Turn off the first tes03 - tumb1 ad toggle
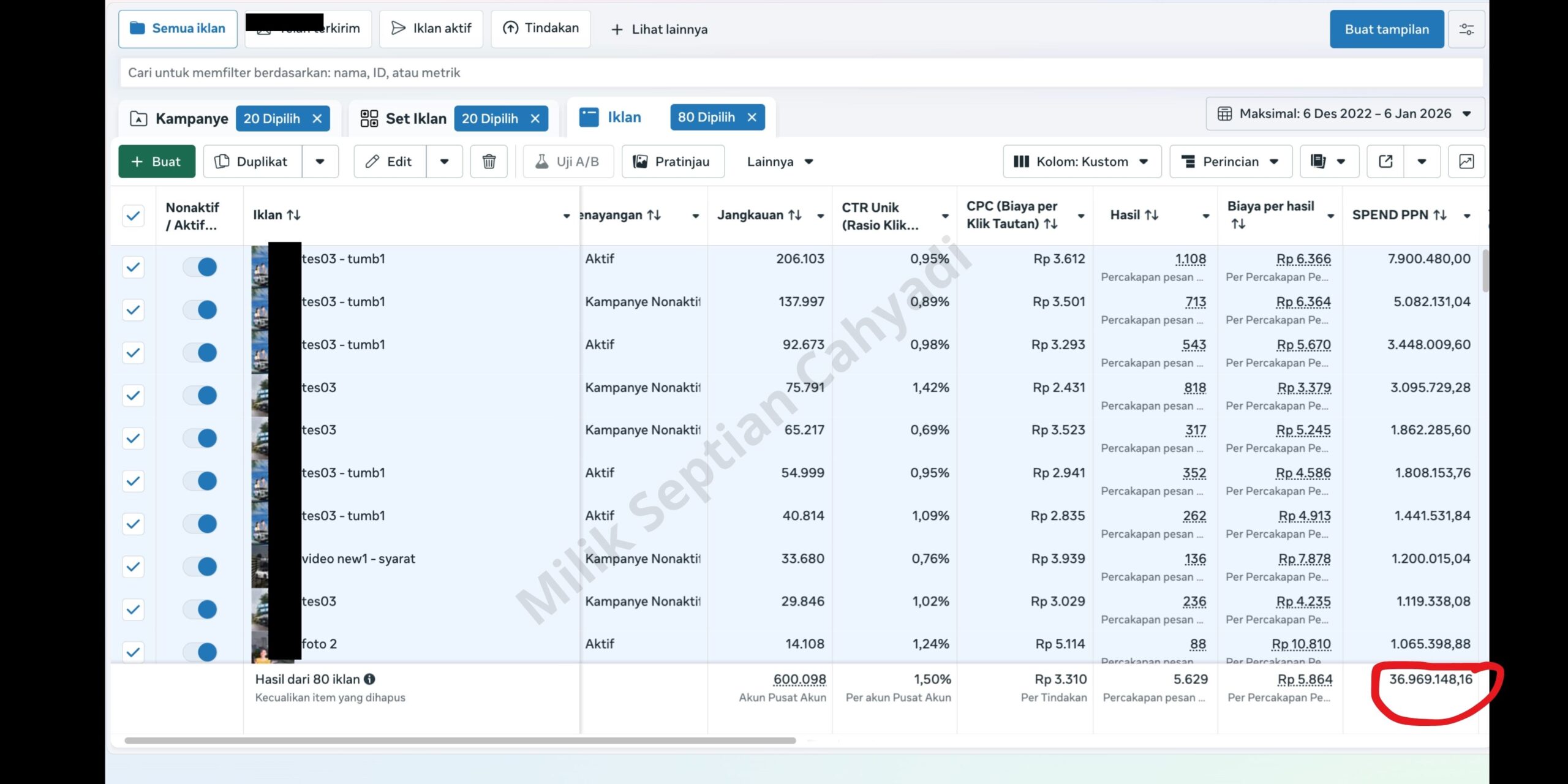1568x784 pixels. pos(200,267)
